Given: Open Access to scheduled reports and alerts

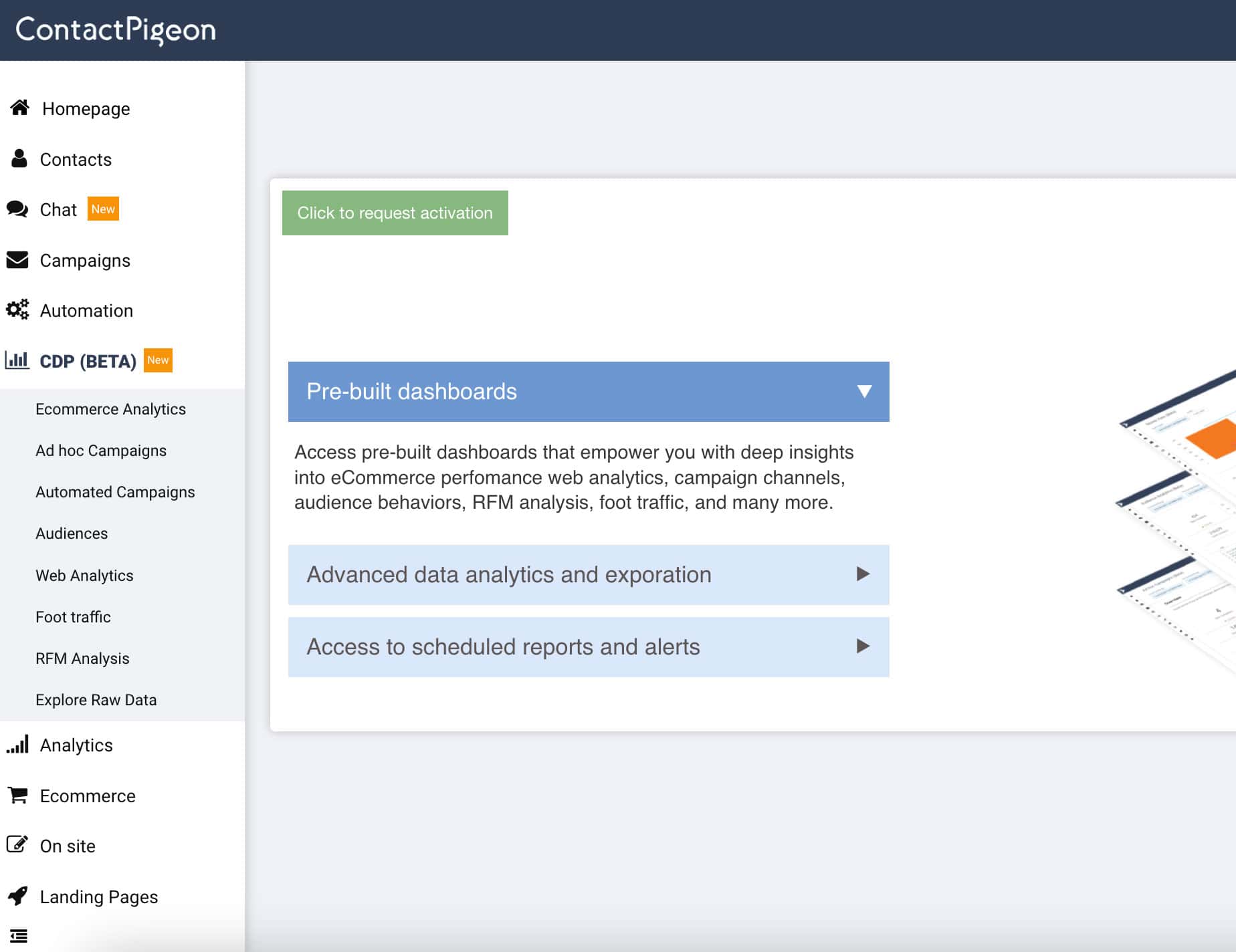Looking at the screenshot, I should (x=589, y=647).
